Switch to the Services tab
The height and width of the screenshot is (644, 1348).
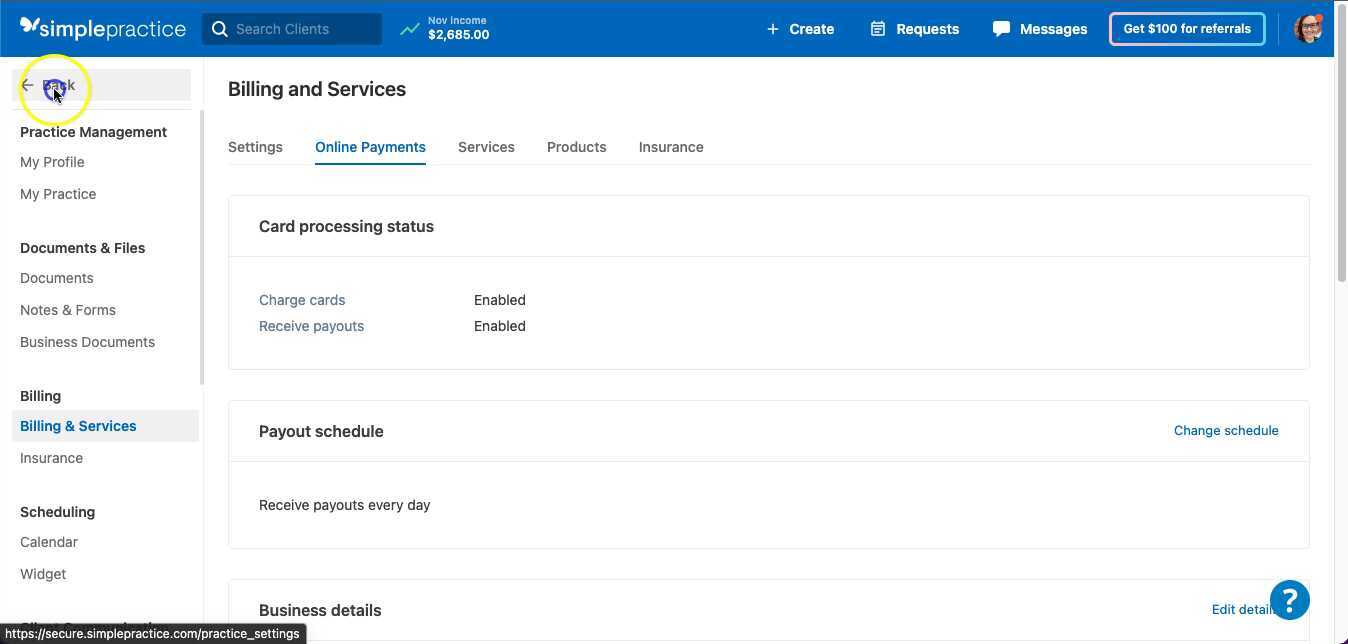(x=486, y=147)
